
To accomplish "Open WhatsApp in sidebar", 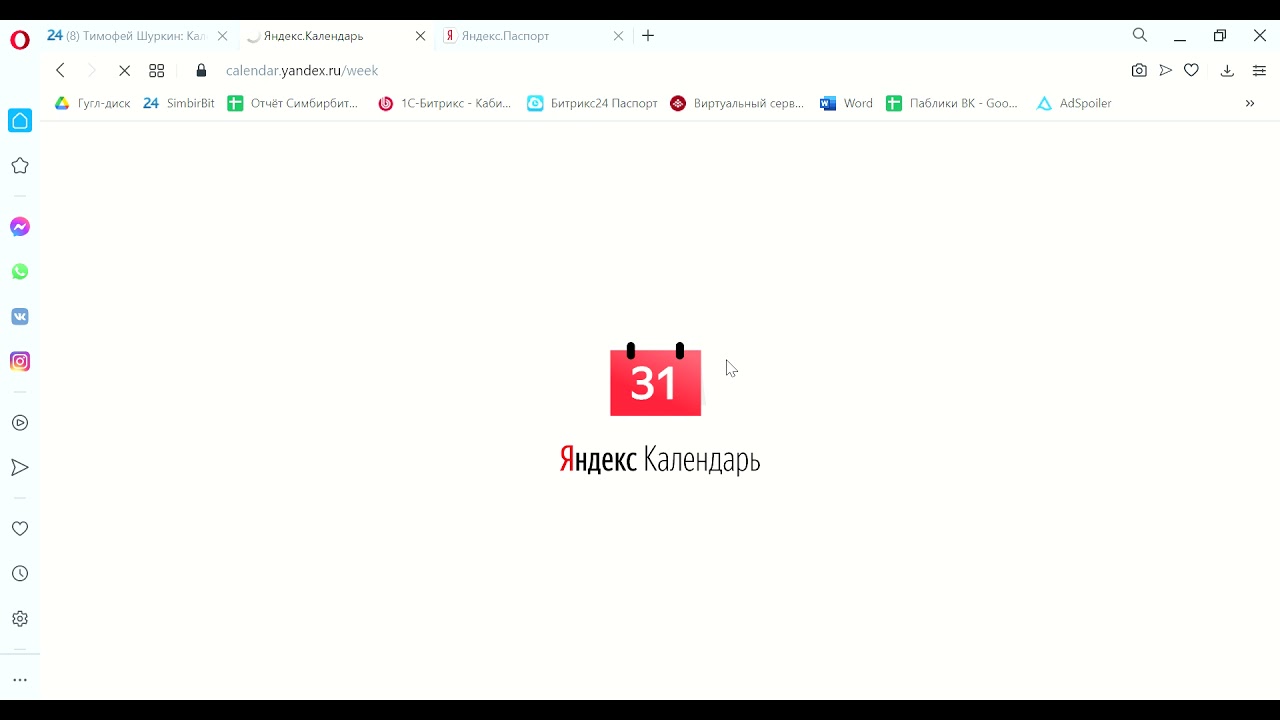I will 20,272.
